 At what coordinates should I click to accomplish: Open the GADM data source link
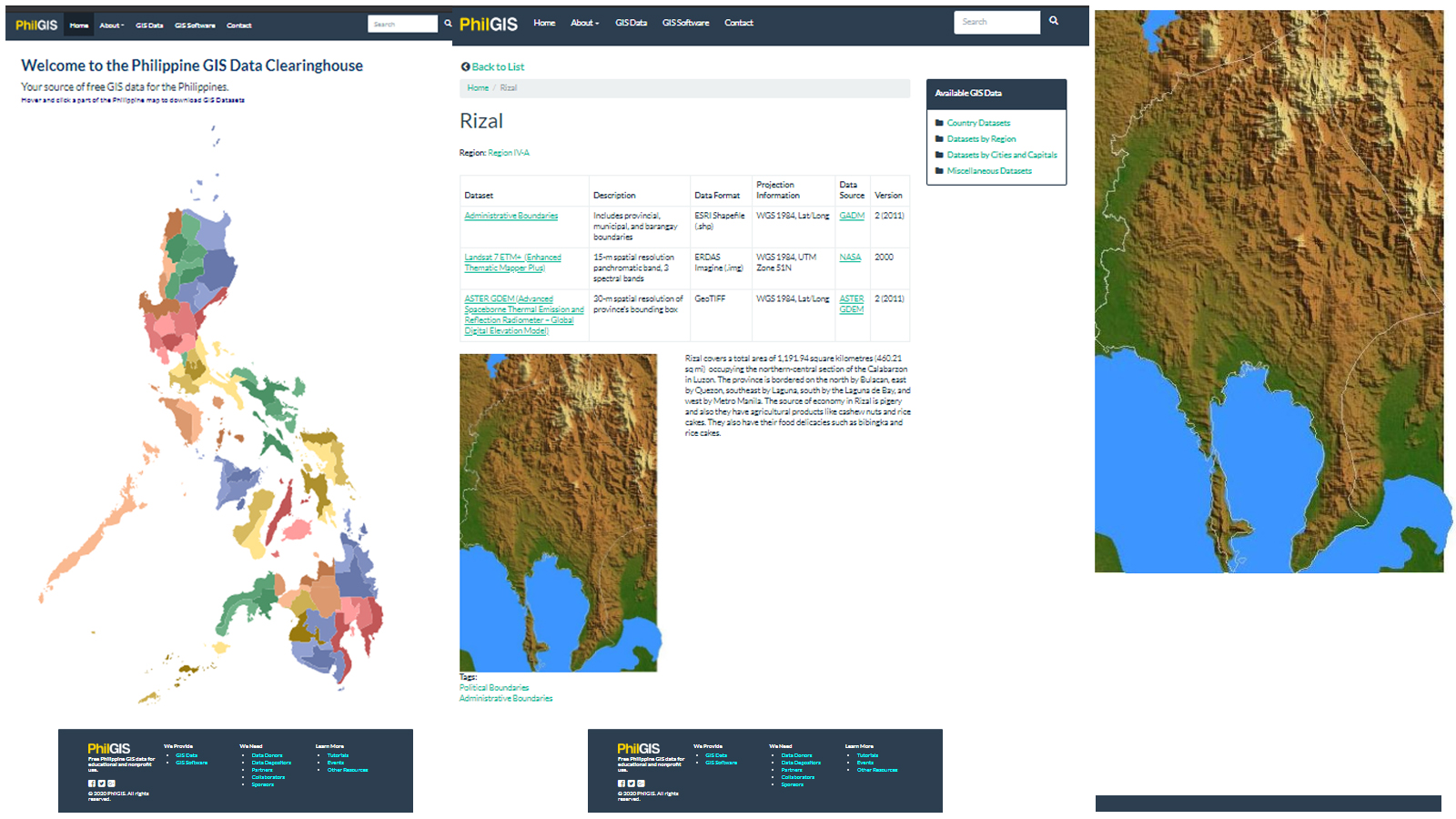click(850, 216)
